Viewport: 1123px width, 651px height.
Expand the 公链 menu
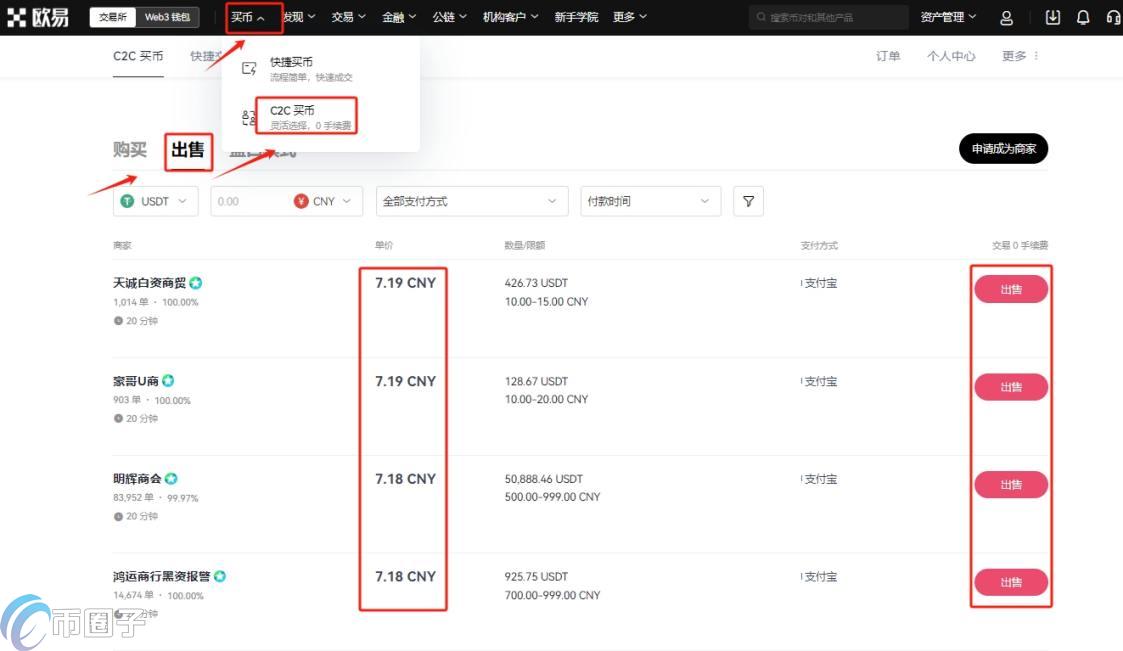coord(450,17)
